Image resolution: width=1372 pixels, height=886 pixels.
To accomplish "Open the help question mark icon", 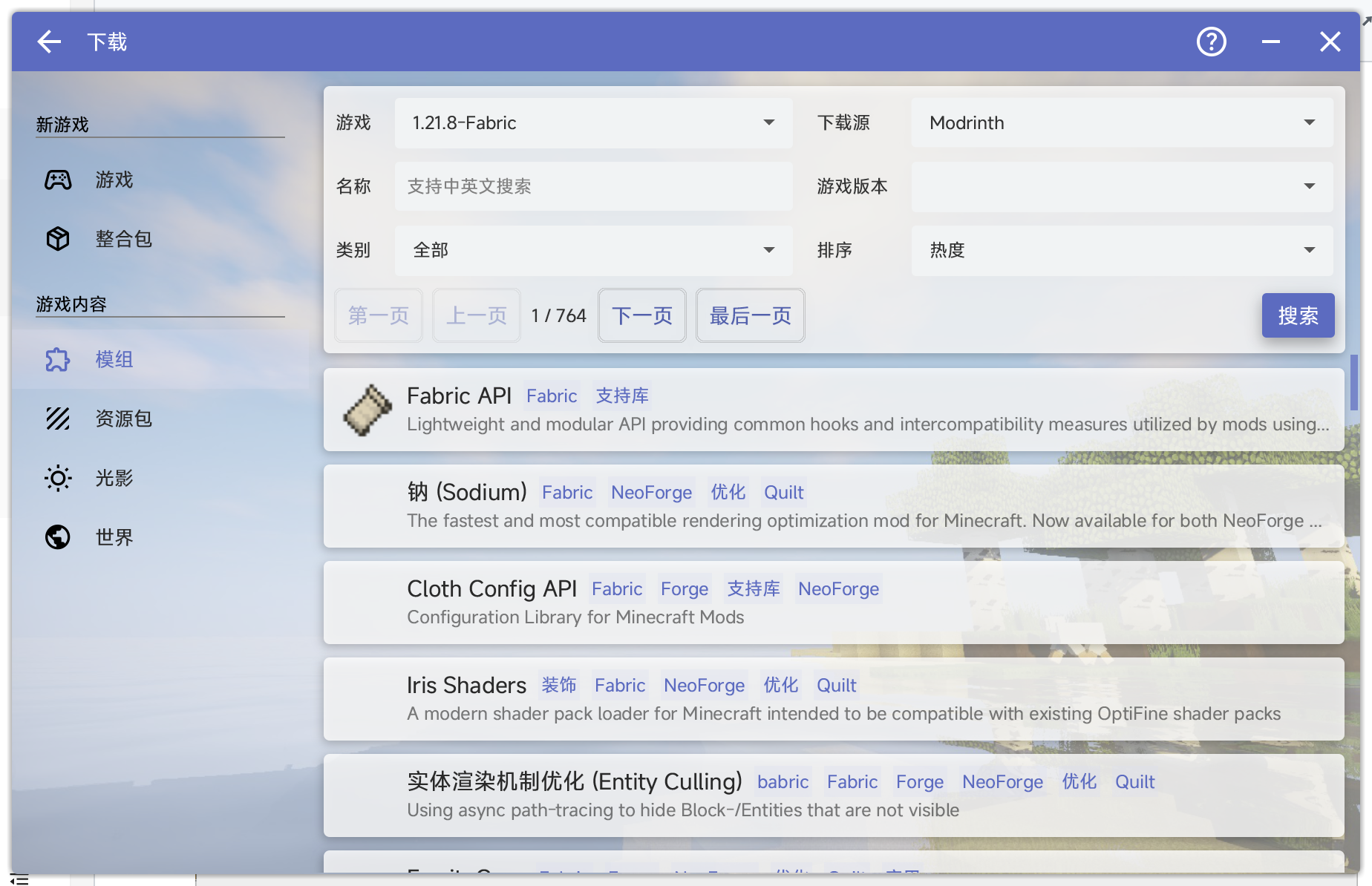I will click(1211, 42).
